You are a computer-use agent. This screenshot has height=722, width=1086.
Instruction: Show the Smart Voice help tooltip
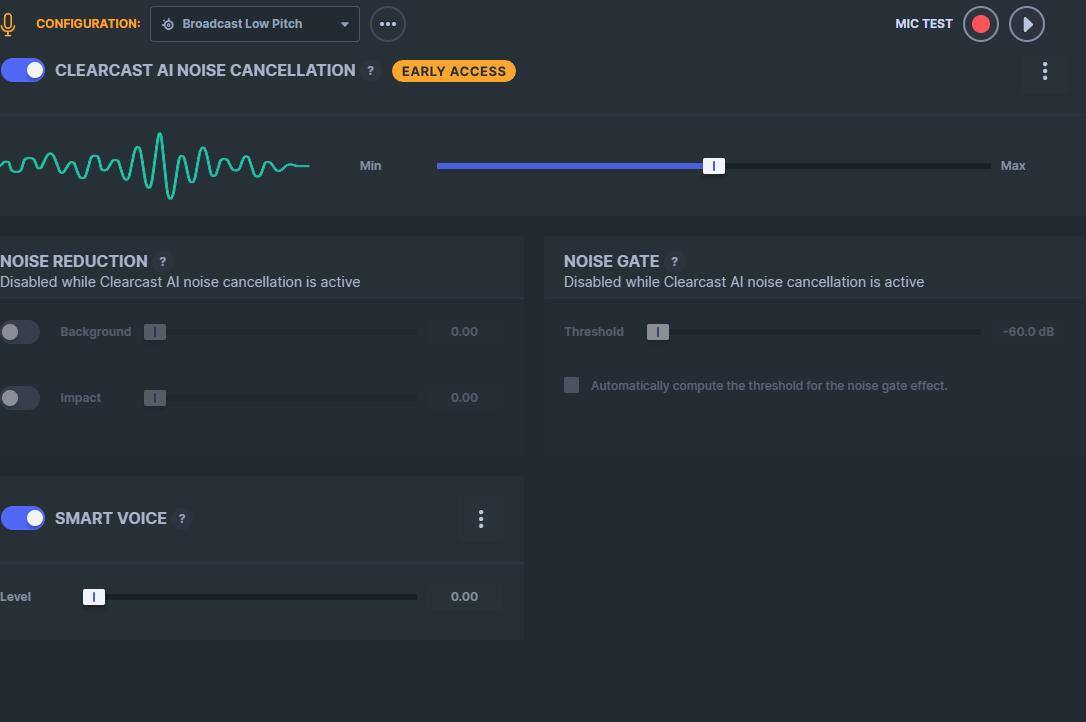tap(182, 519)
